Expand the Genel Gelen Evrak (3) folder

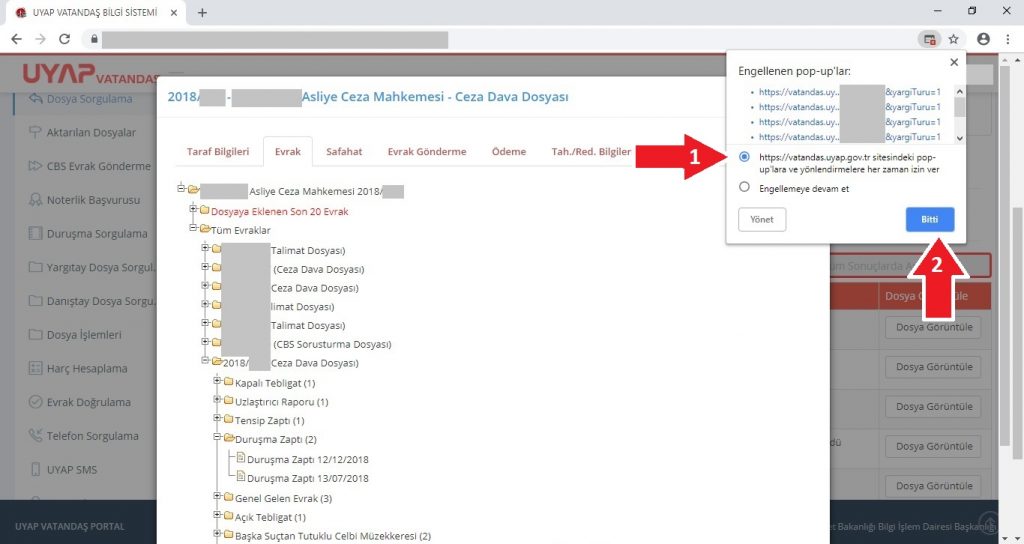[x=218, y=497]
